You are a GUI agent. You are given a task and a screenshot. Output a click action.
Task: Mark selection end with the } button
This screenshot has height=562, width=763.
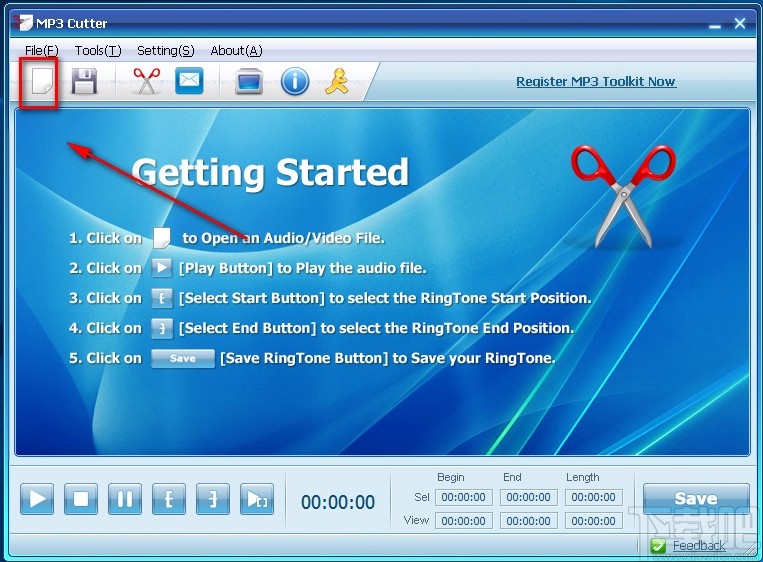[x=213, y=499]
